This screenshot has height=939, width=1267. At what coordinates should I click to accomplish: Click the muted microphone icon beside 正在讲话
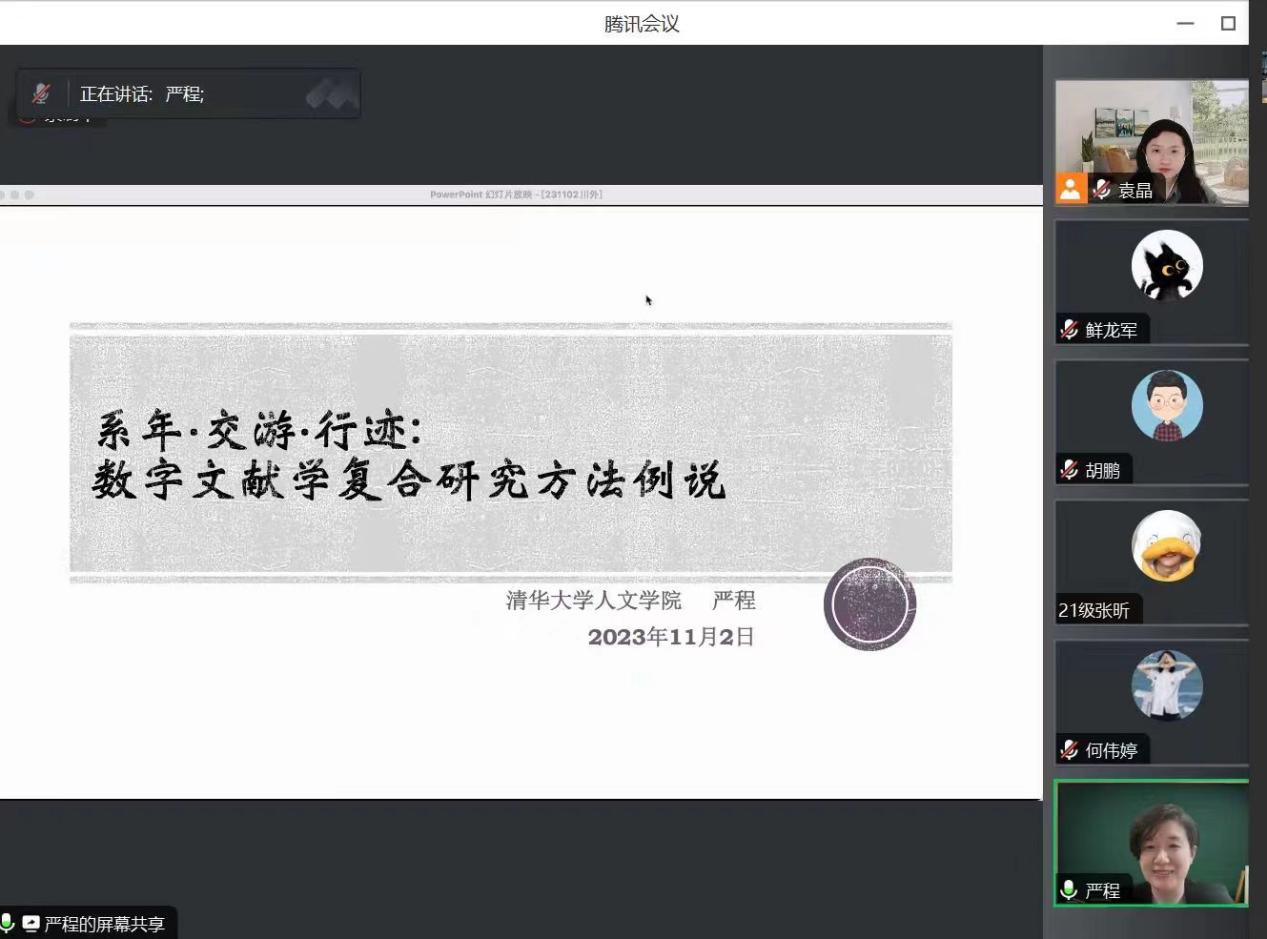[41, 94]
